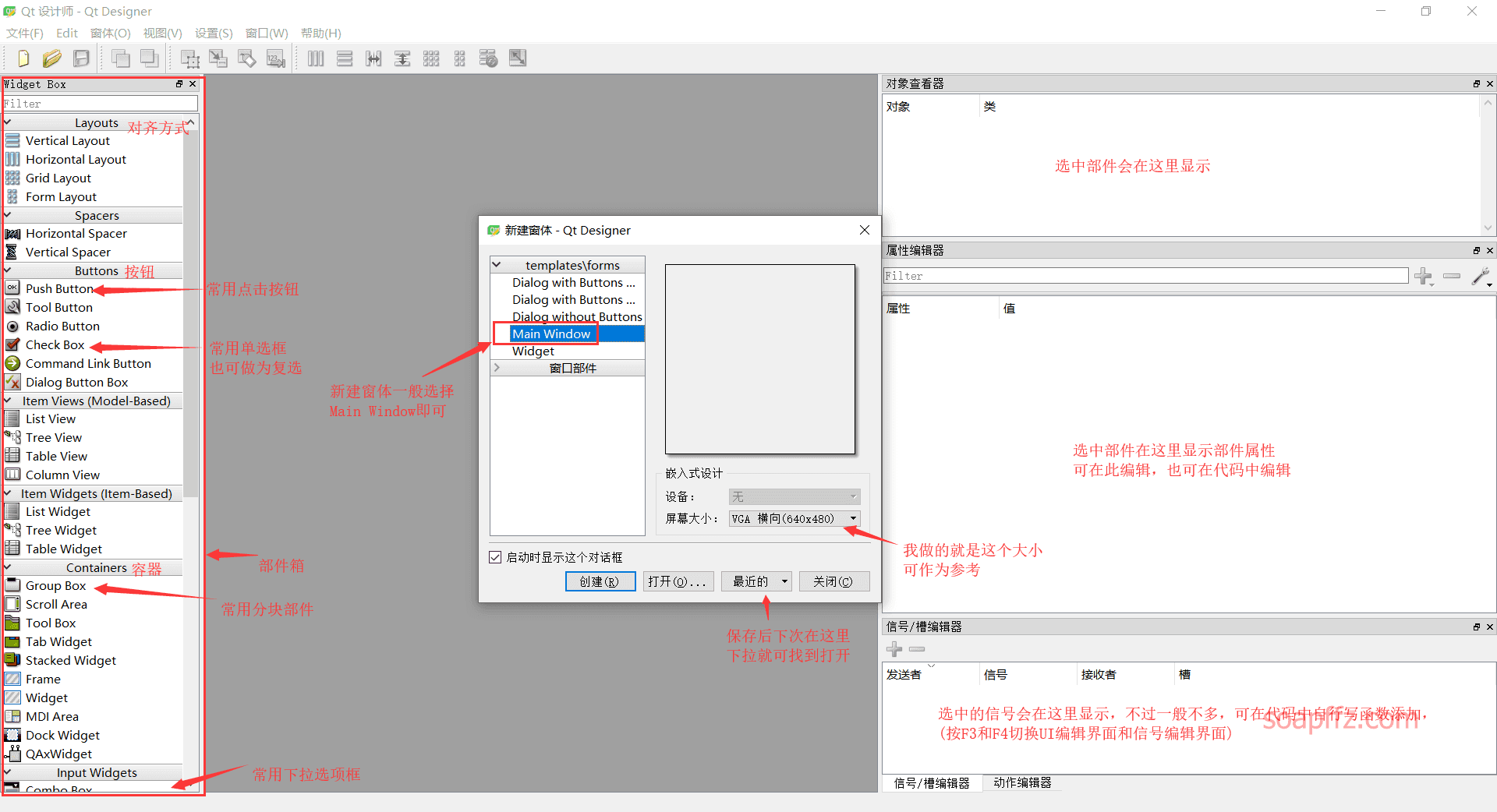Collapse the Spacers category
The image size is (1497, 812).
pos(8,215)
